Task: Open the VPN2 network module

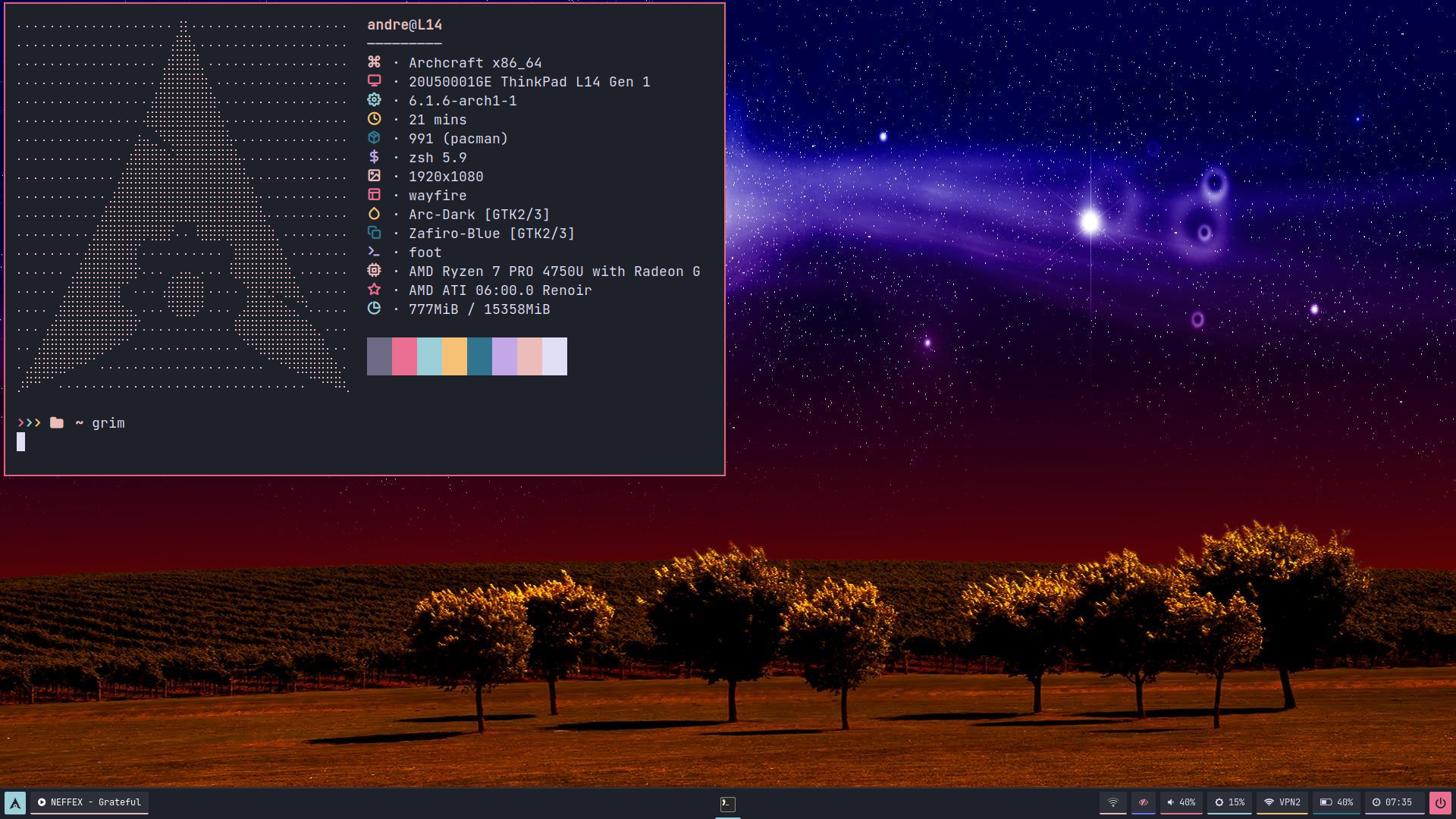Action: (x=1282, y=802)
